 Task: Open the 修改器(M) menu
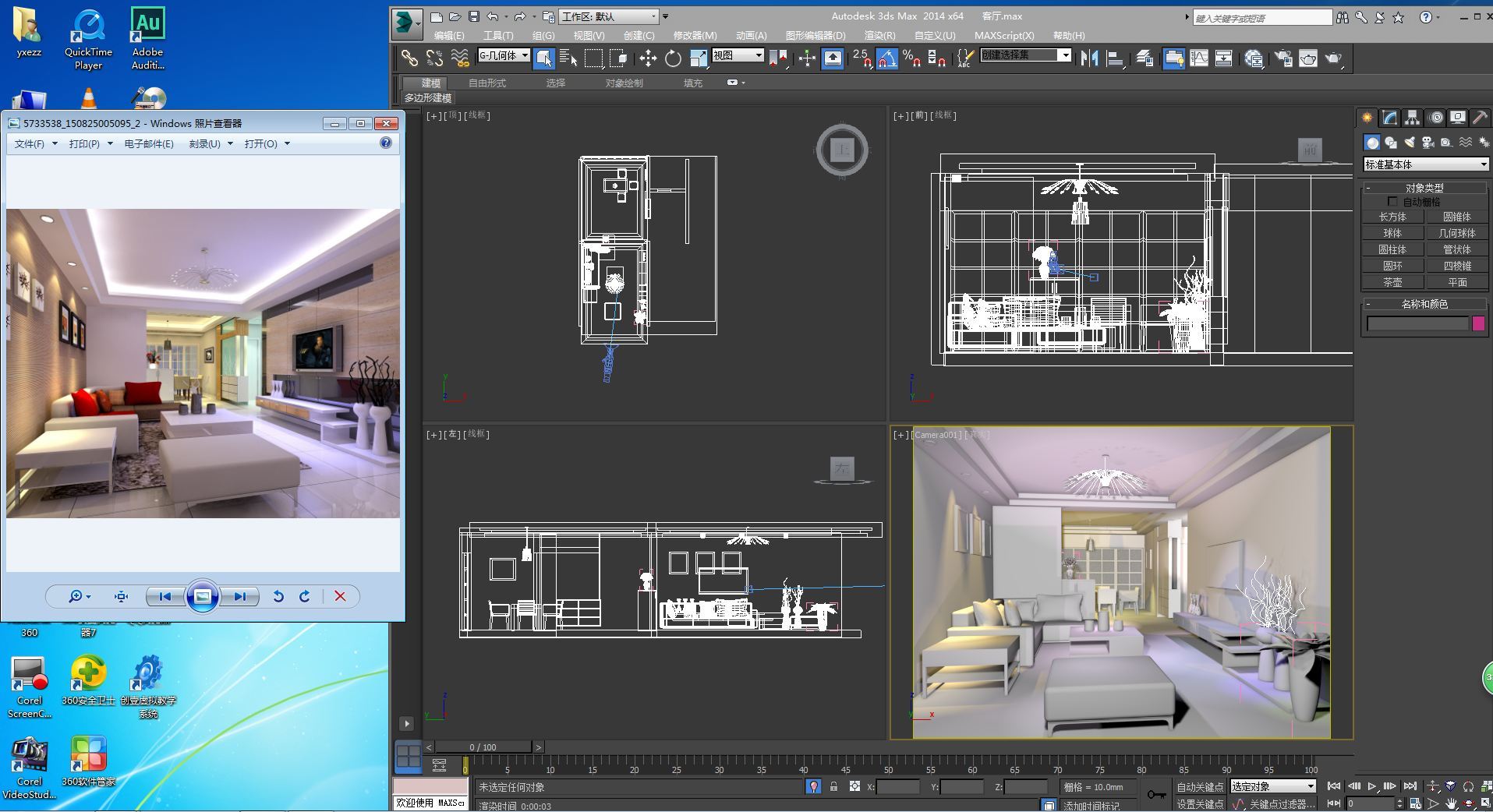pyautogui.click(x=695, y=36)
